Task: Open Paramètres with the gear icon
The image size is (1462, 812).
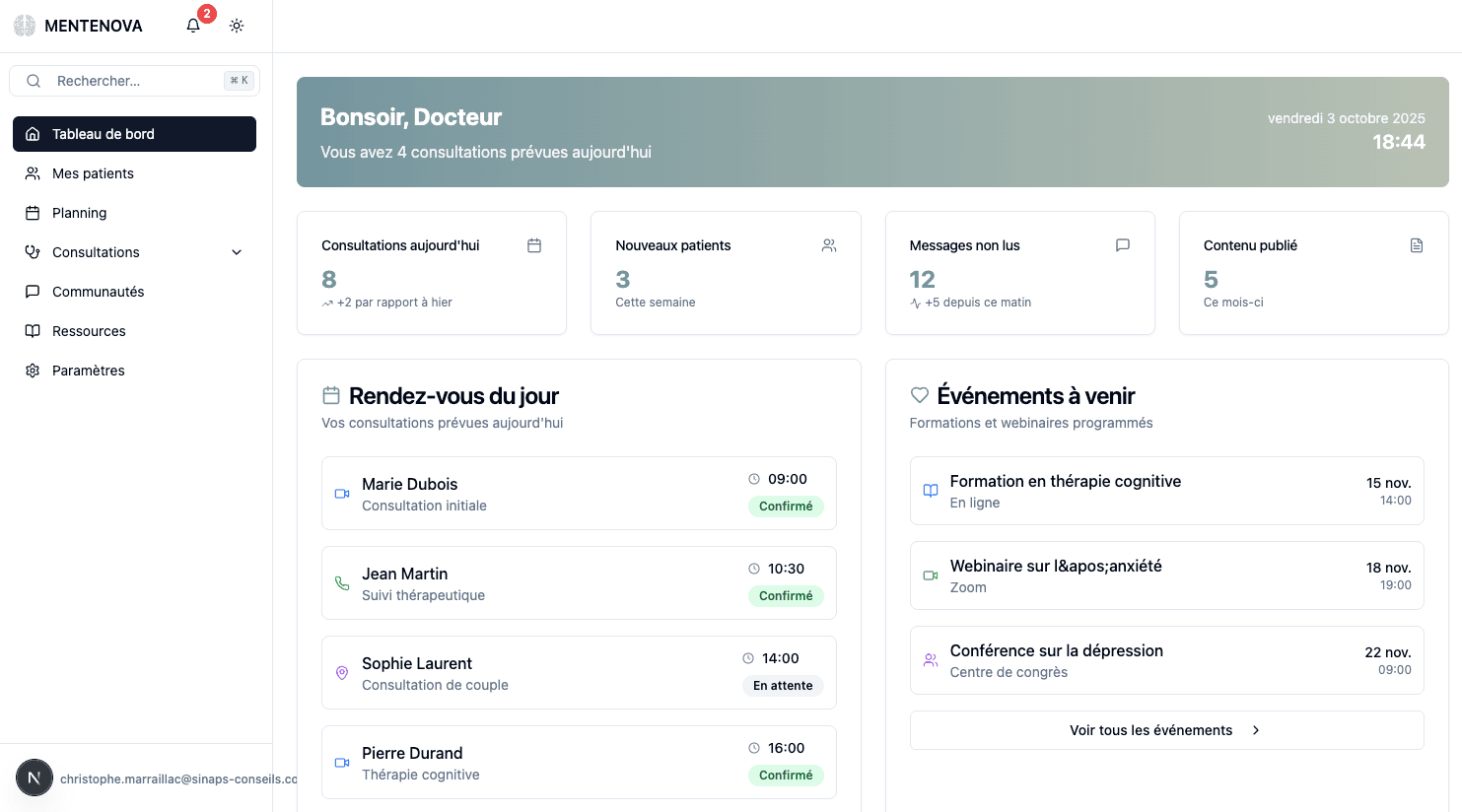Action: [x=33, y=371]
